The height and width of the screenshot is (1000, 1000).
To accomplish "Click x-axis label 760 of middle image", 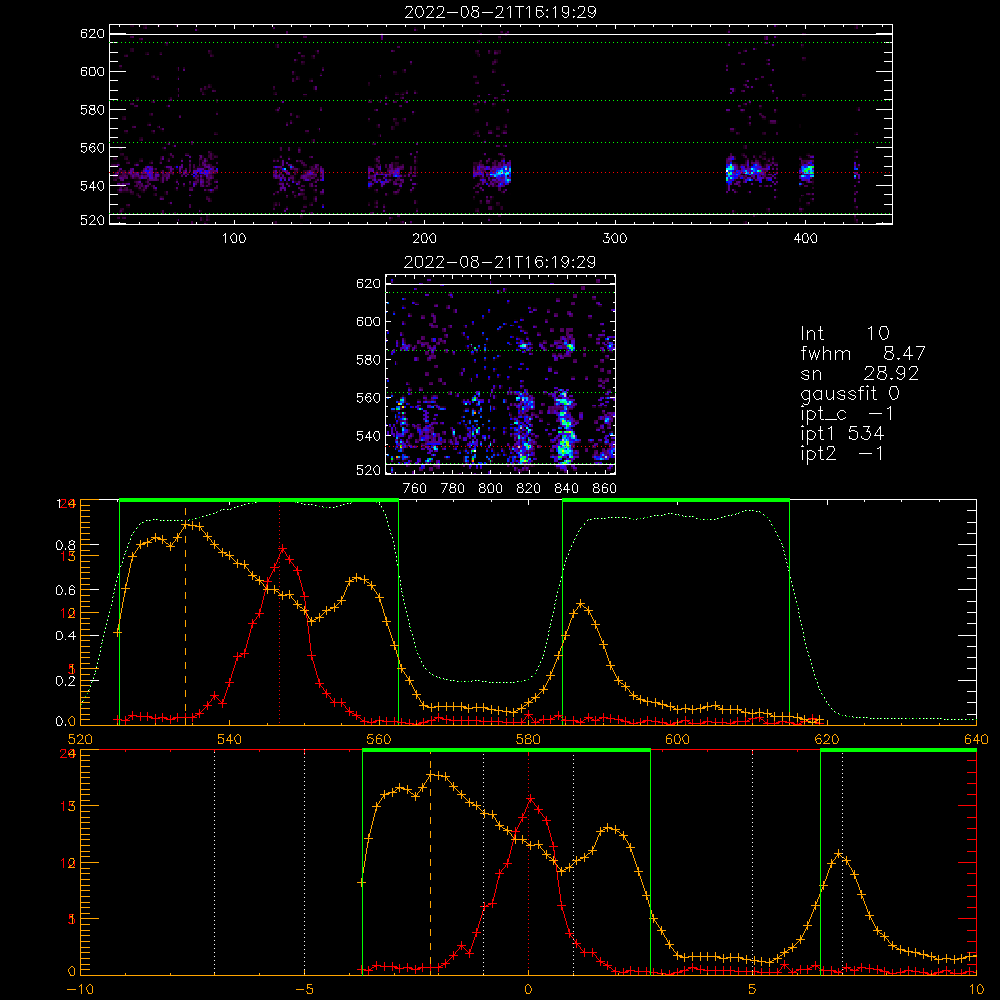I will [x=415, y=489].
